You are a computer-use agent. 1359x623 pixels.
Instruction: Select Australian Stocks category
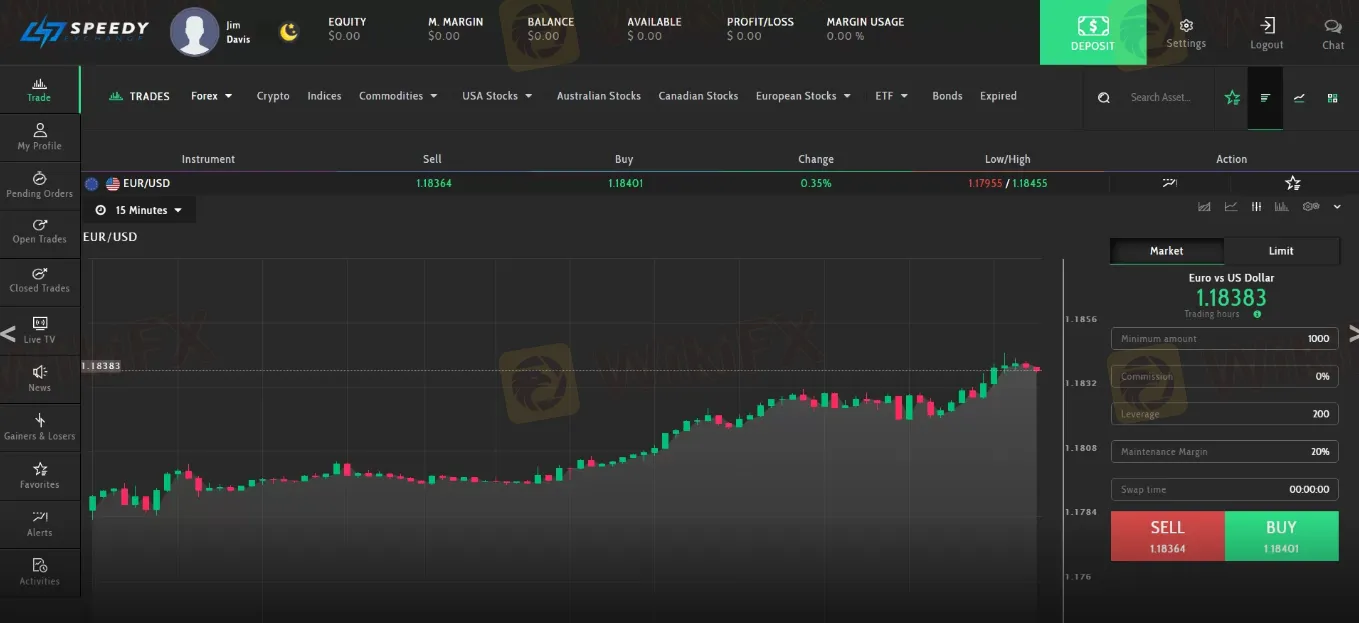point(598,96)
